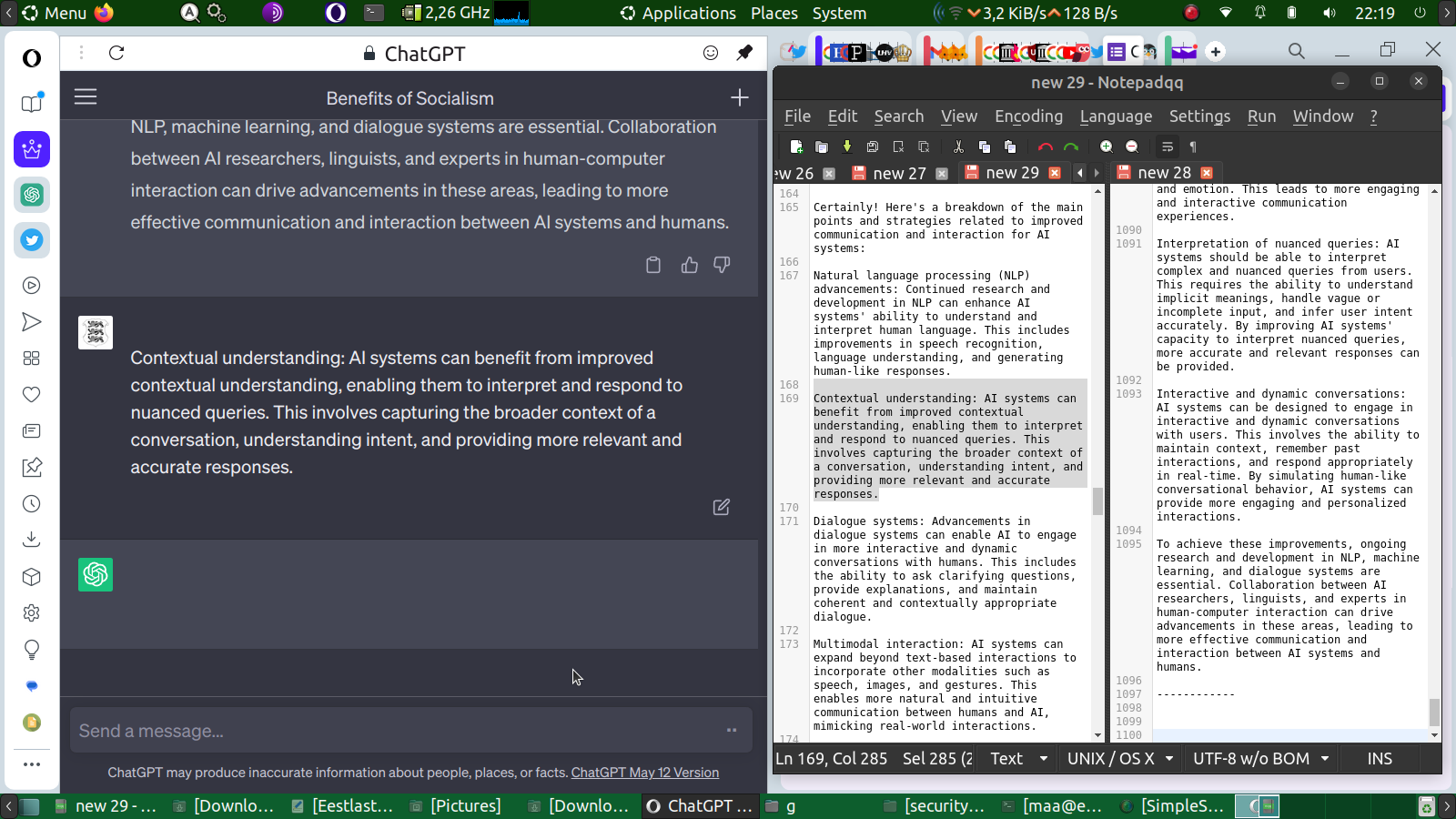This screenshot has height=819, width=1456.
Task: Open Extensions cube in Opera sidebar
Action: [32, 577]
